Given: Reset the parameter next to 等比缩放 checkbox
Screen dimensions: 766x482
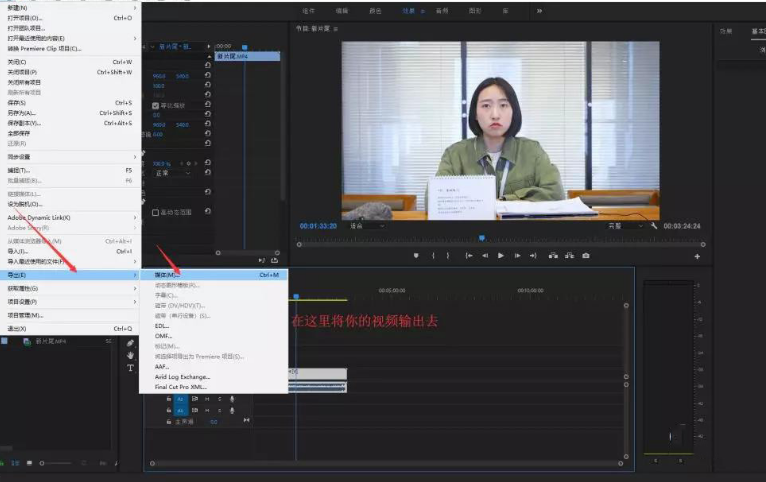Looking at the screenshot, I should click(x=208, y=104).
